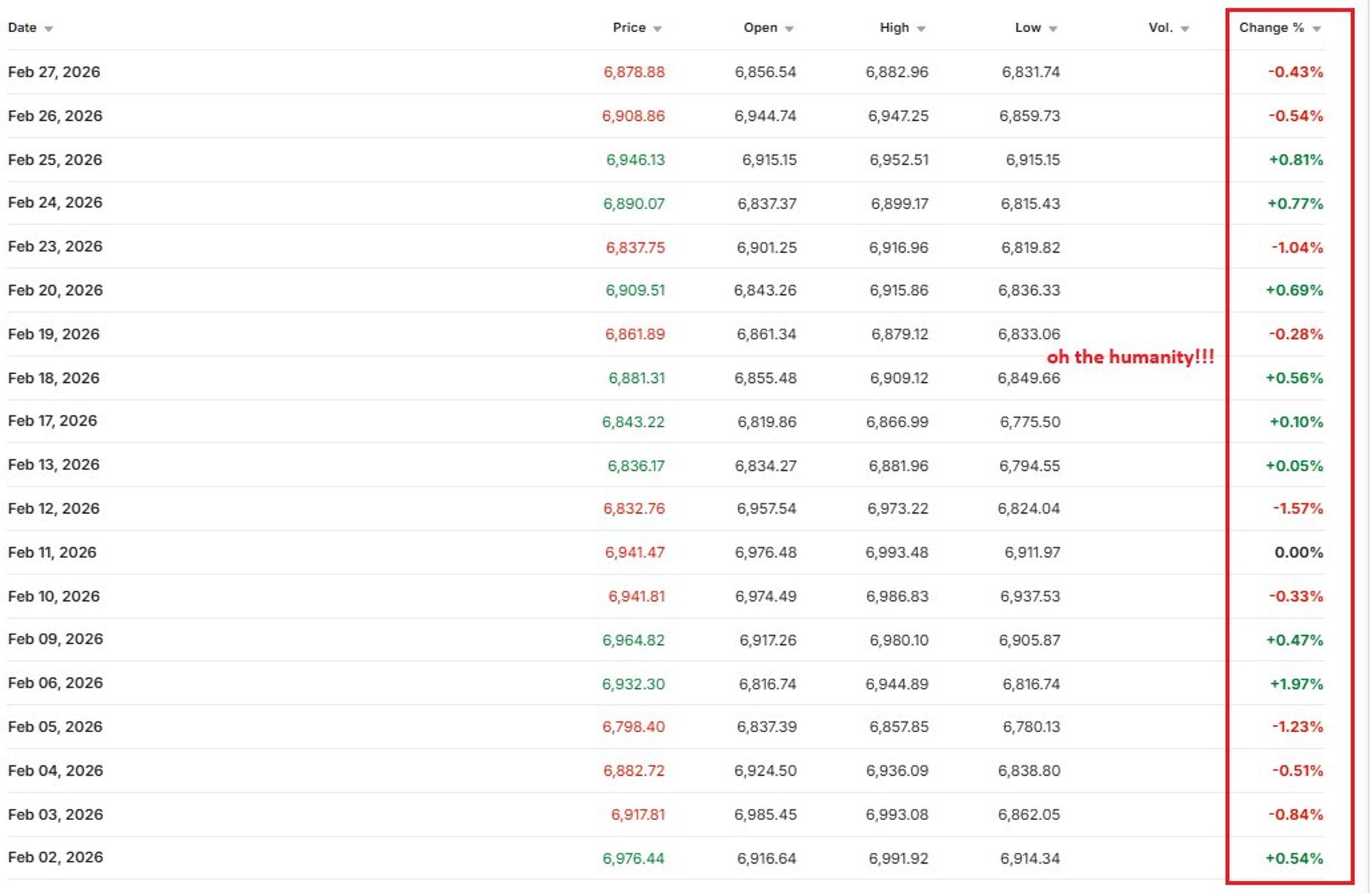Click the sort arrow next to Price
Screen dimensions: 1372x893
657,29
